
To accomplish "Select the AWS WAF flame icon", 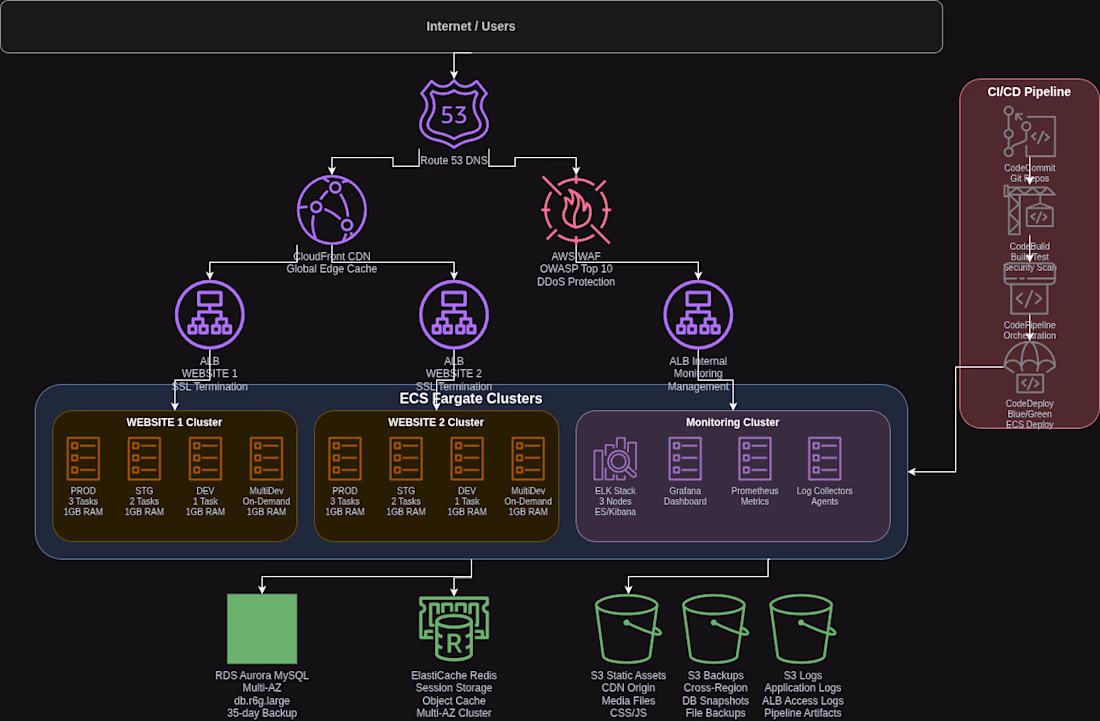I will point(576,210).
